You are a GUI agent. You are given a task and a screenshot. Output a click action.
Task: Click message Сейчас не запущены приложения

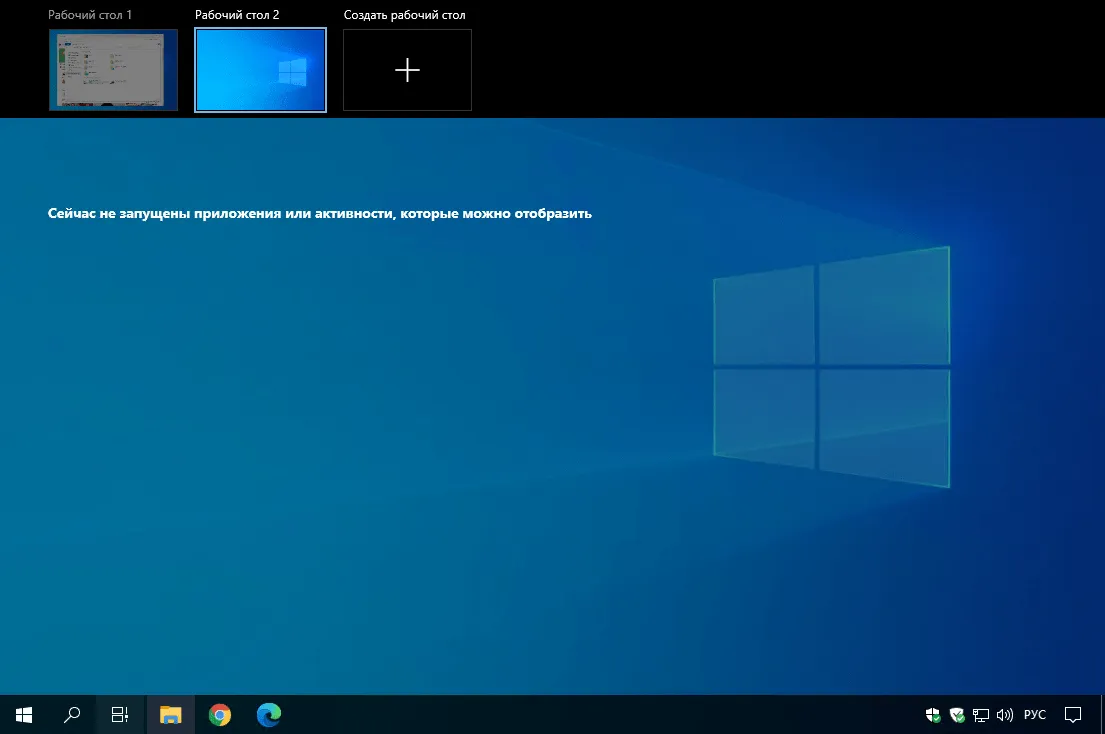coord(320,213)
